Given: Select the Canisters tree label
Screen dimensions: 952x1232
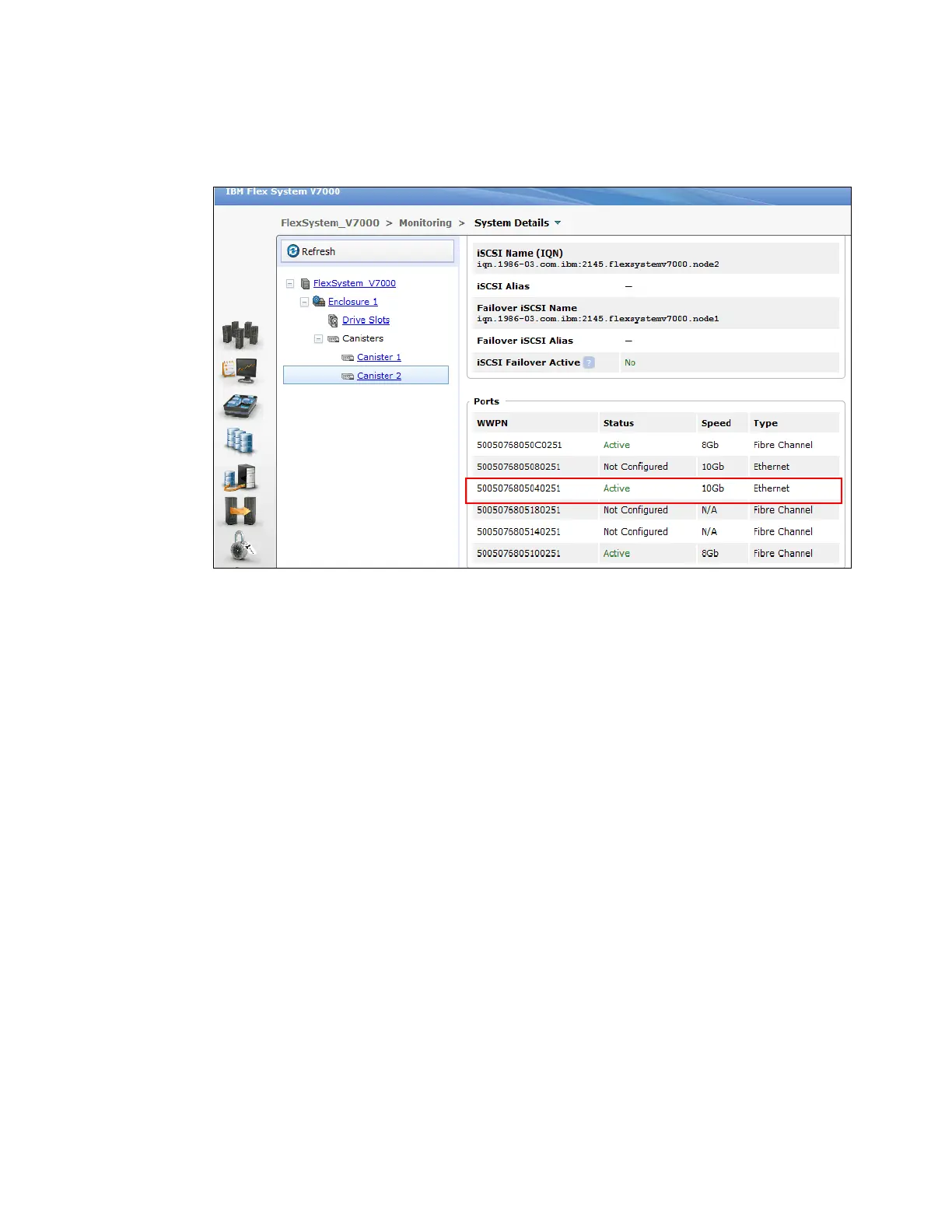Looking at the screenshot, I should tap(363, 338).
